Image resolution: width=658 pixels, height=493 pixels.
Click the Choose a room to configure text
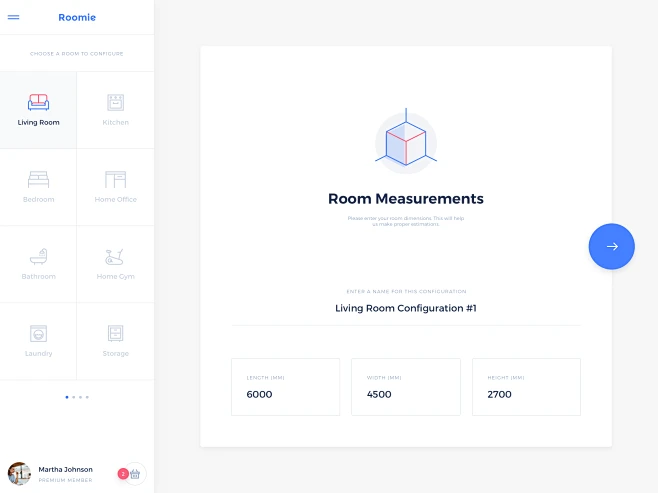(x=77, y=54)
